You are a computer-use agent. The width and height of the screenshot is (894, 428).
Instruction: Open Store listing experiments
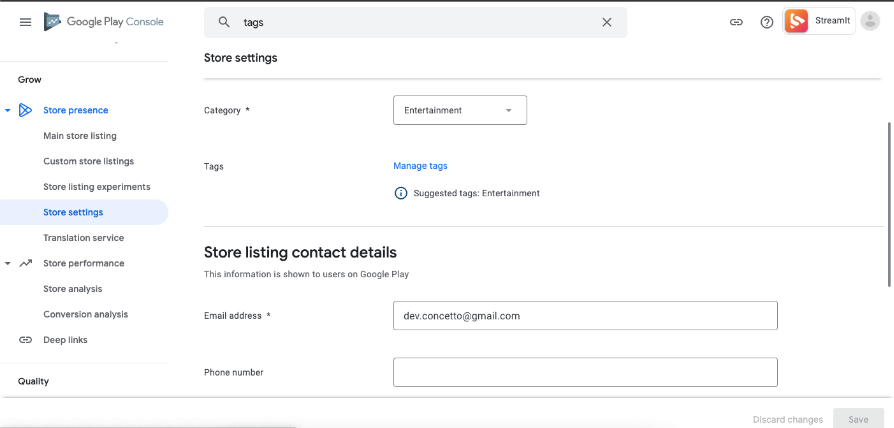(x=97, y=187)
